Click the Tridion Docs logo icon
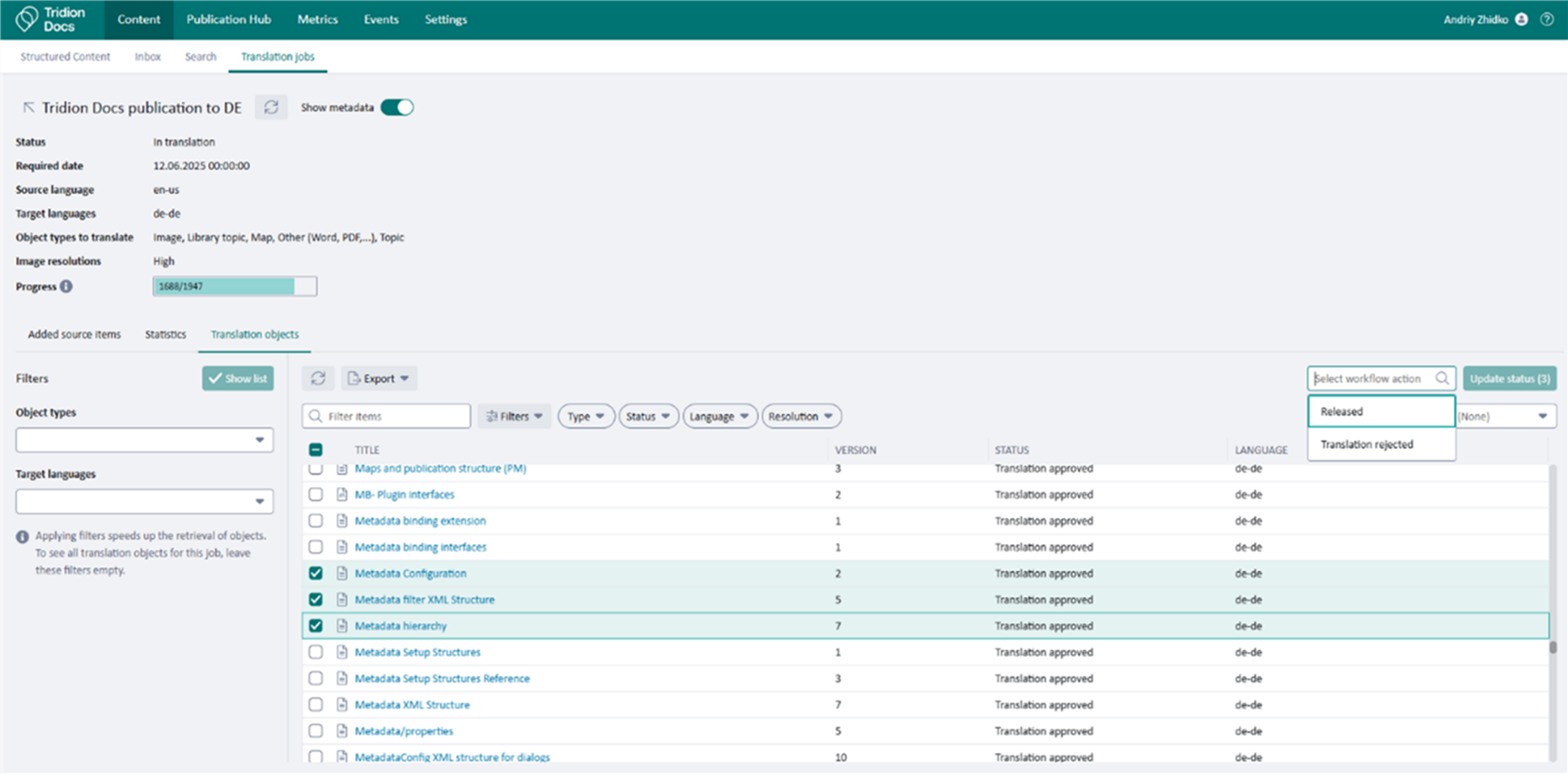 click(x=27, y=19)
